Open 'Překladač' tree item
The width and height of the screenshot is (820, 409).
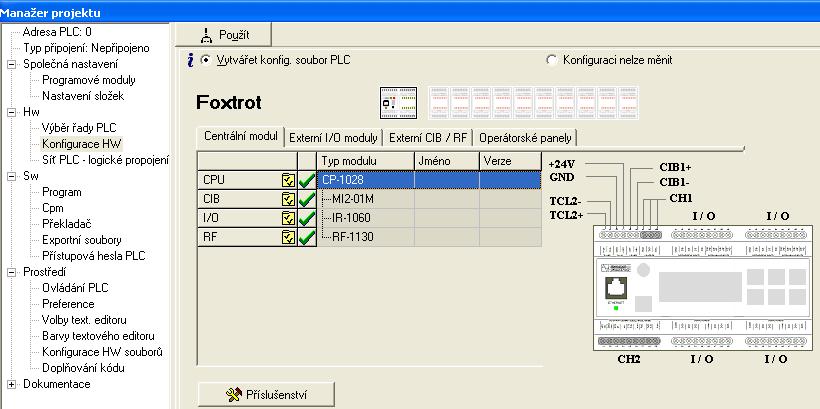coord(67,224)
